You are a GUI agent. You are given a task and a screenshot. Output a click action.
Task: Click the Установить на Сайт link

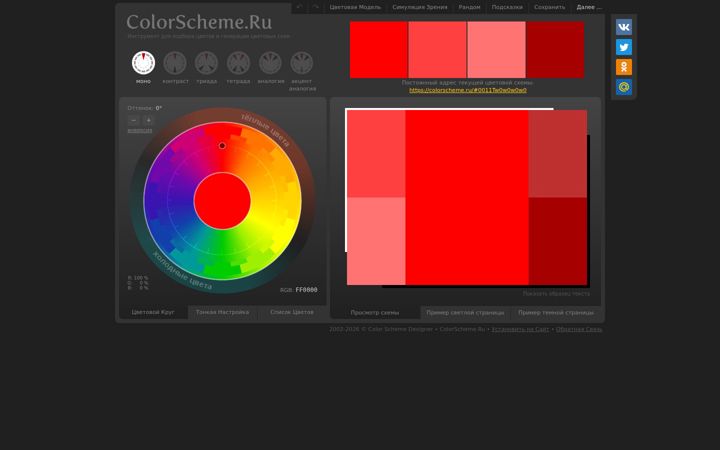pyautogui.click(x=520, y=329)
